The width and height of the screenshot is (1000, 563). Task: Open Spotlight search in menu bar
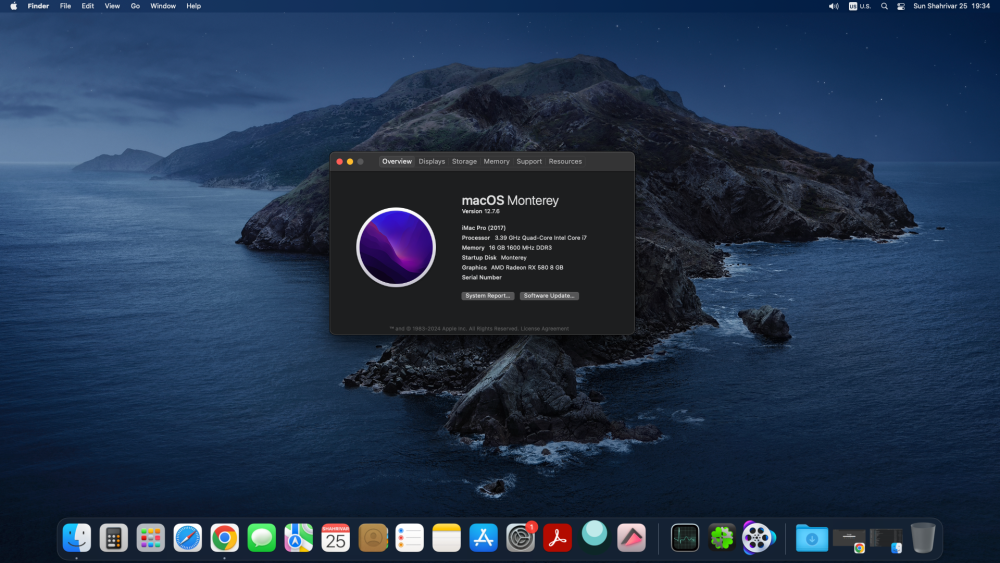click(884, 6)
